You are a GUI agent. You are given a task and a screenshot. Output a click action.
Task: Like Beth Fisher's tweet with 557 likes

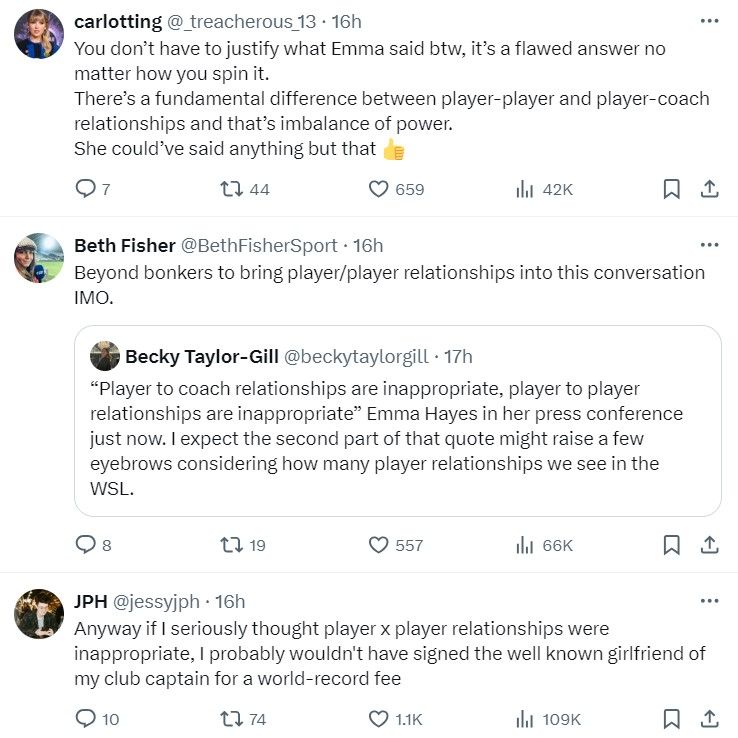tap(379, 545)
